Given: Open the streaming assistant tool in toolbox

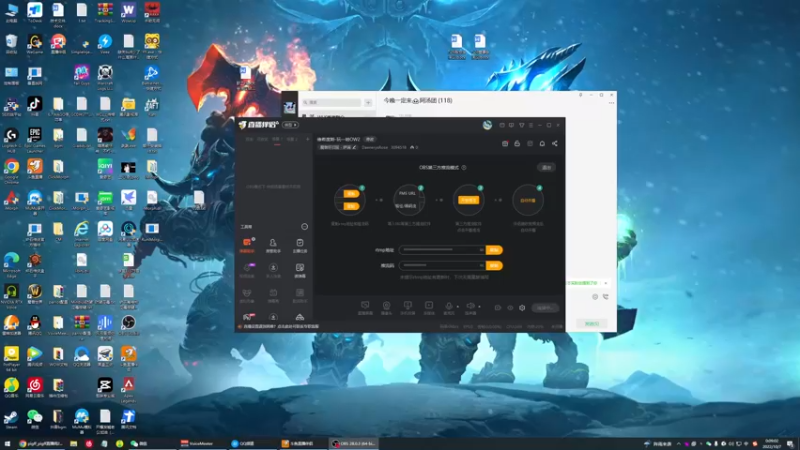Looking at the screenshot, I should pyautogui.click(x=247, y=245).
